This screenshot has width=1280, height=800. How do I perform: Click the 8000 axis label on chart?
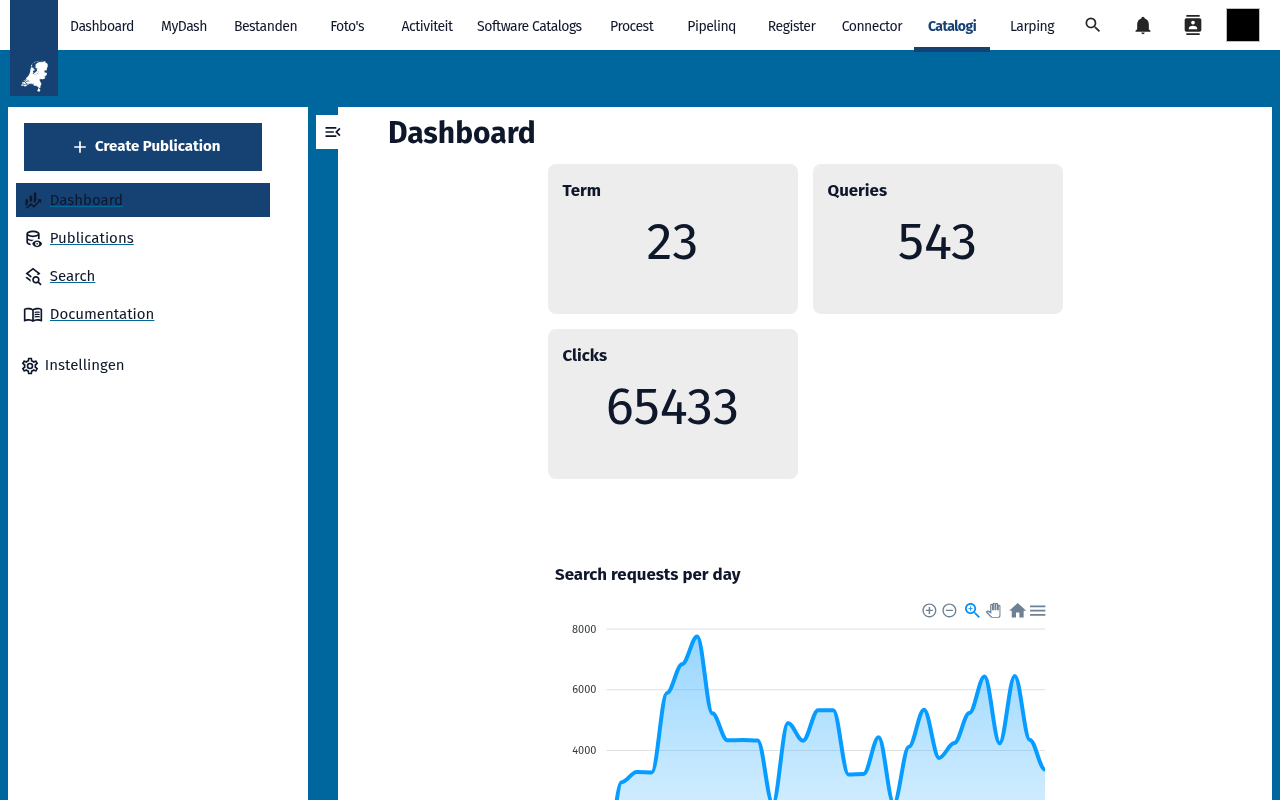pos(584,629)
